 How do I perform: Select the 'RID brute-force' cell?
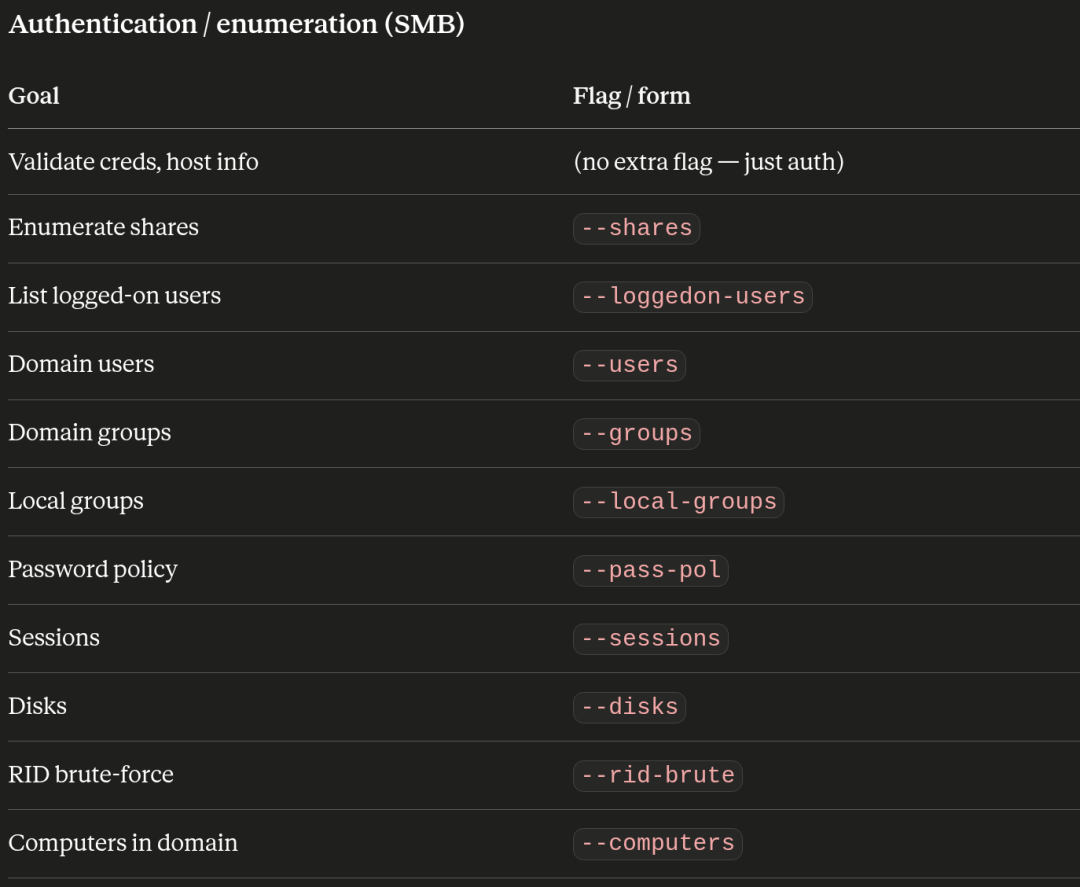(91, 774)
